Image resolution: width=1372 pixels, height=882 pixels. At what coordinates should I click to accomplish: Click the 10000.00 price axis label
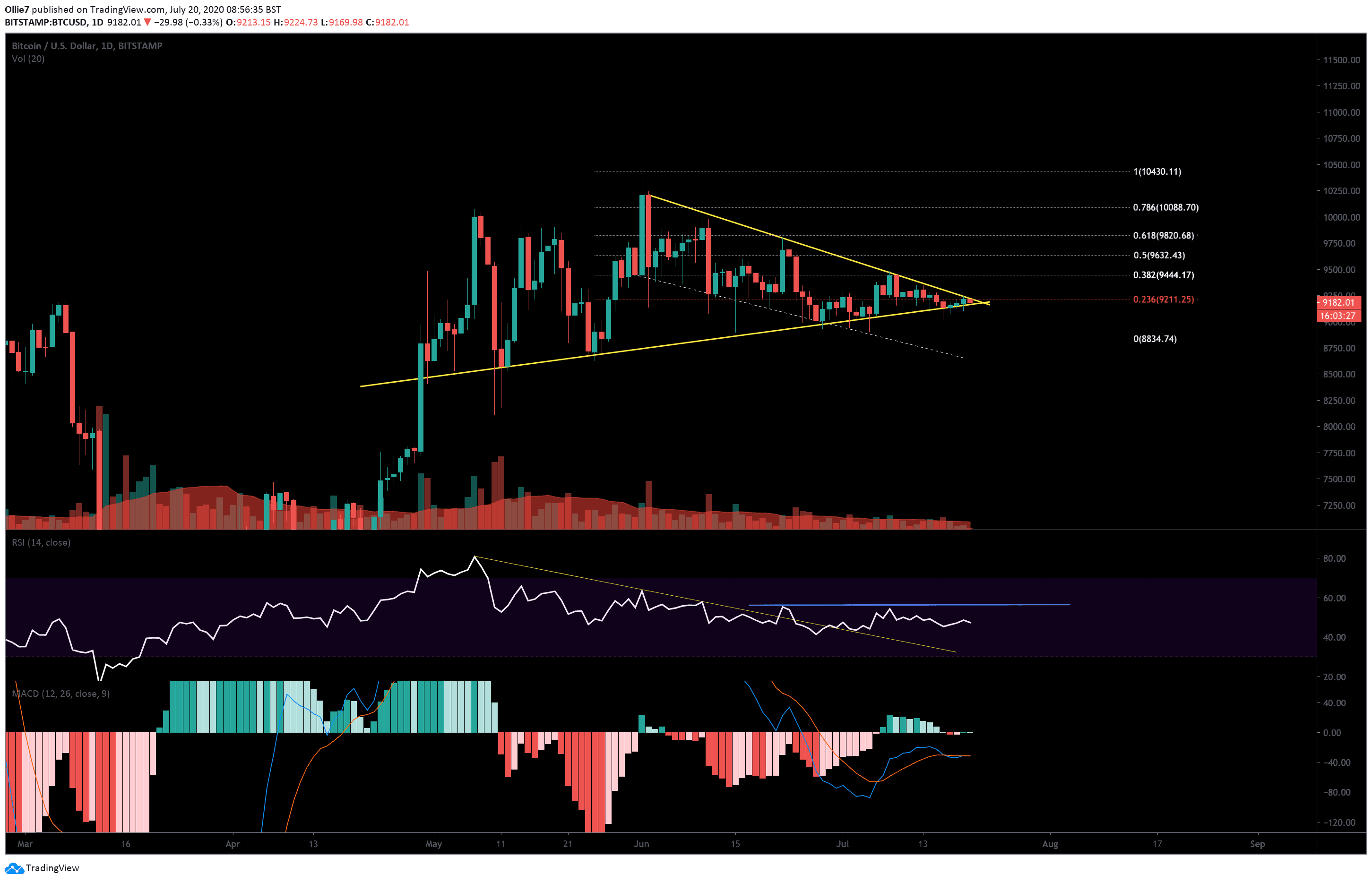[1341, 218]
